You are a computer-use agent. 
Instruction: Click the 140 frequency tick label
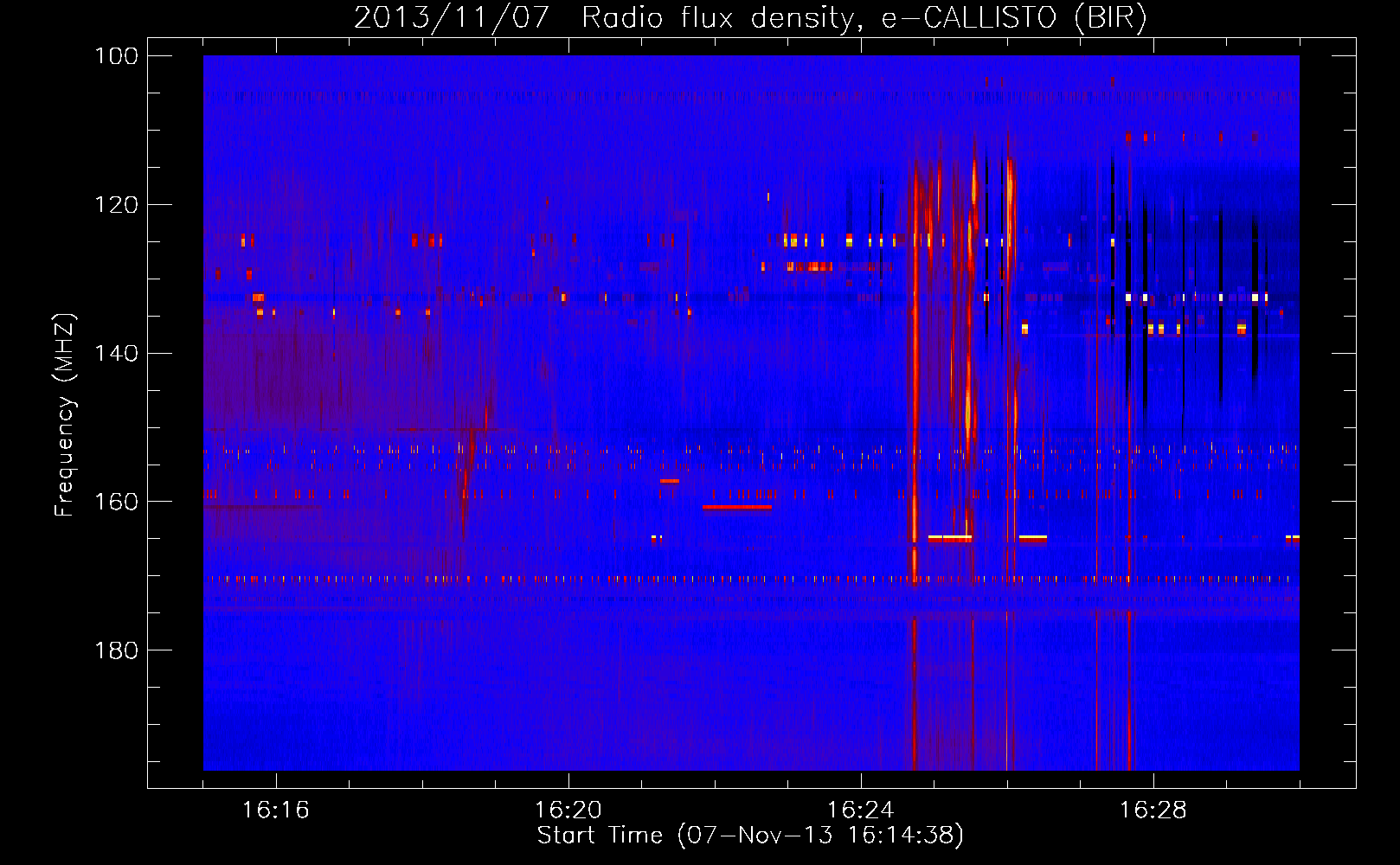tap(117, 353)
